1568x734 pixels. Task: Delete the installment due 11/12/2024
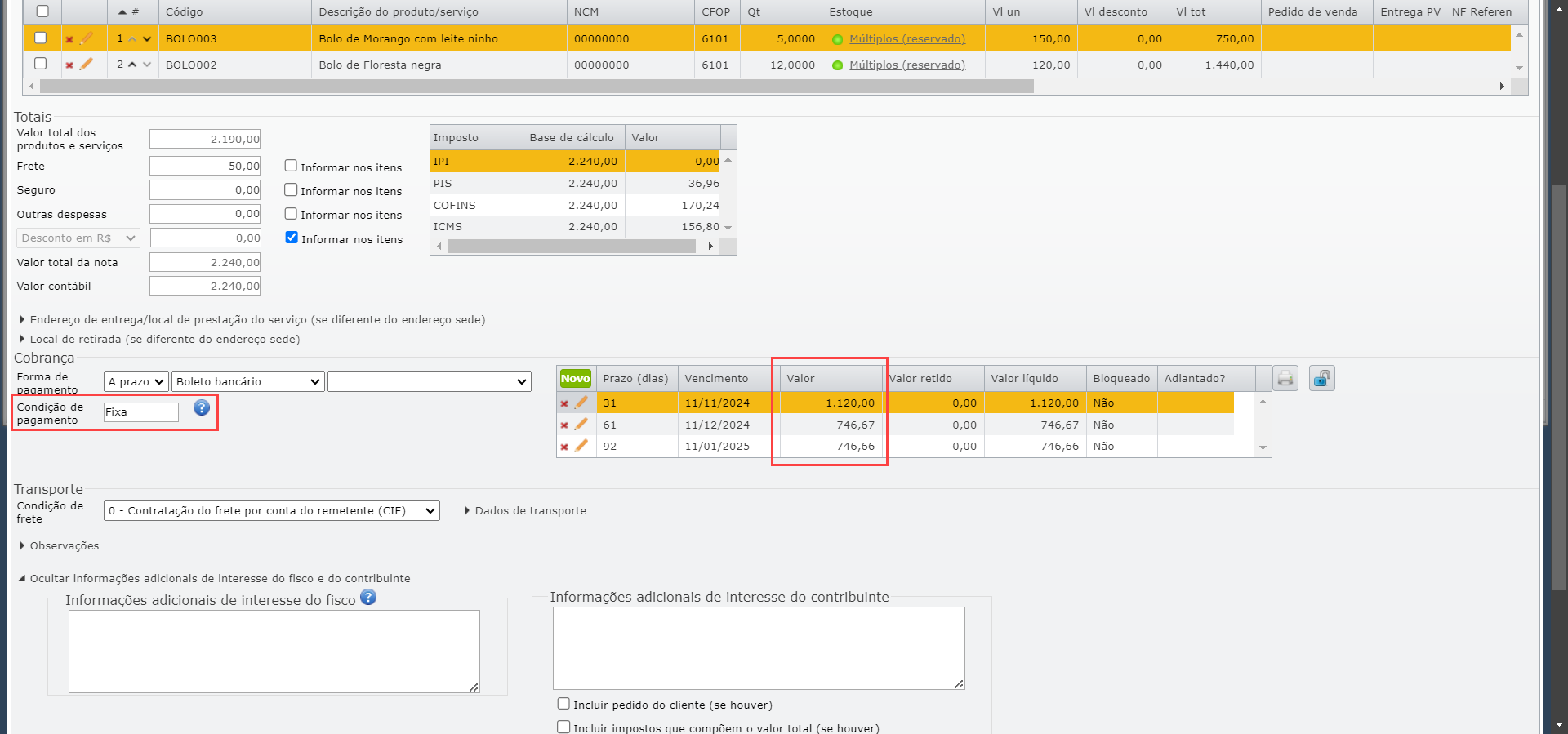pyautogui.click(x=564, y=425)
